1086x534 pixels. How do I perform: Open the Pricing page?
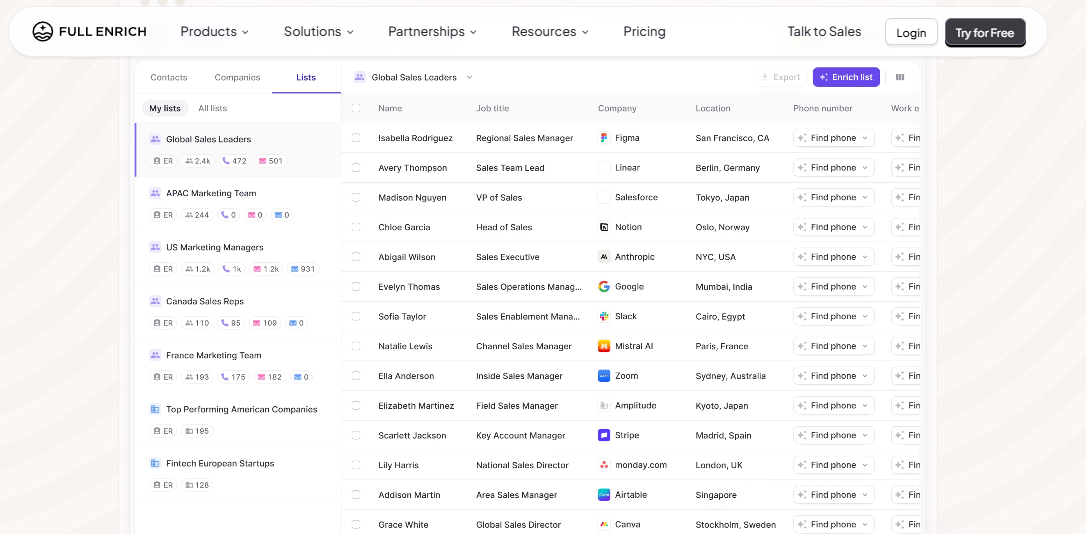(x=644, y=31)
